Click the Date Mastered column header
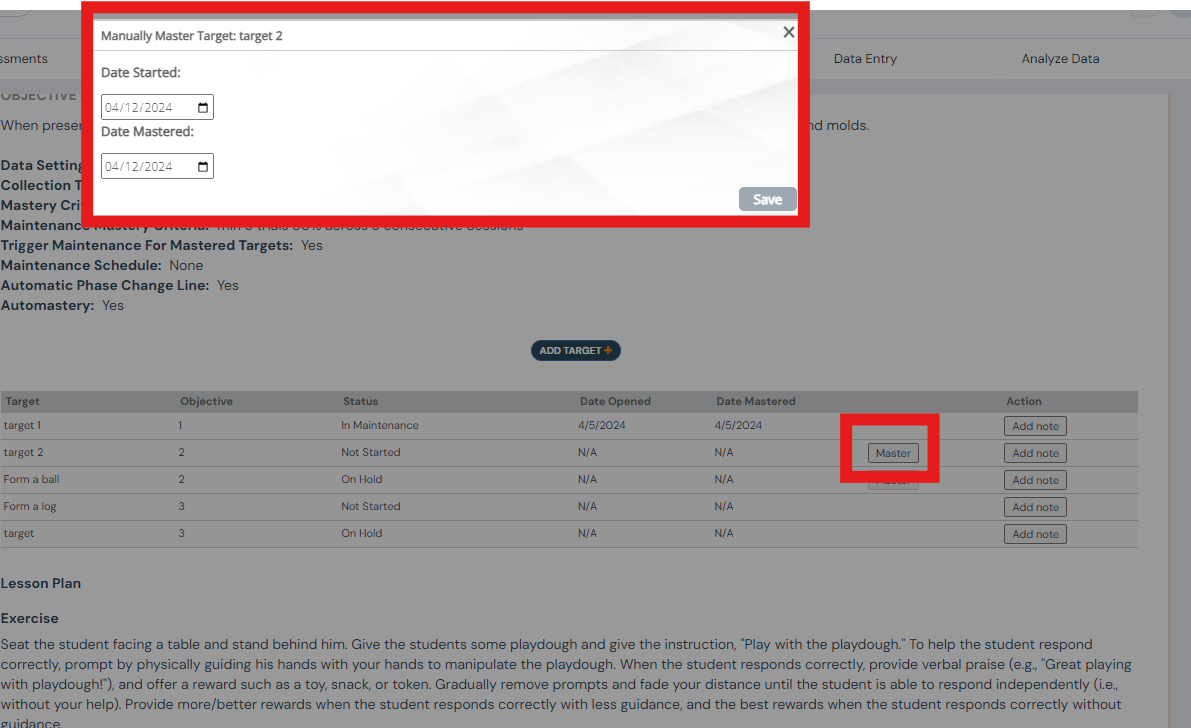Viewport: 1191px width, 728px height. [755, 401]
